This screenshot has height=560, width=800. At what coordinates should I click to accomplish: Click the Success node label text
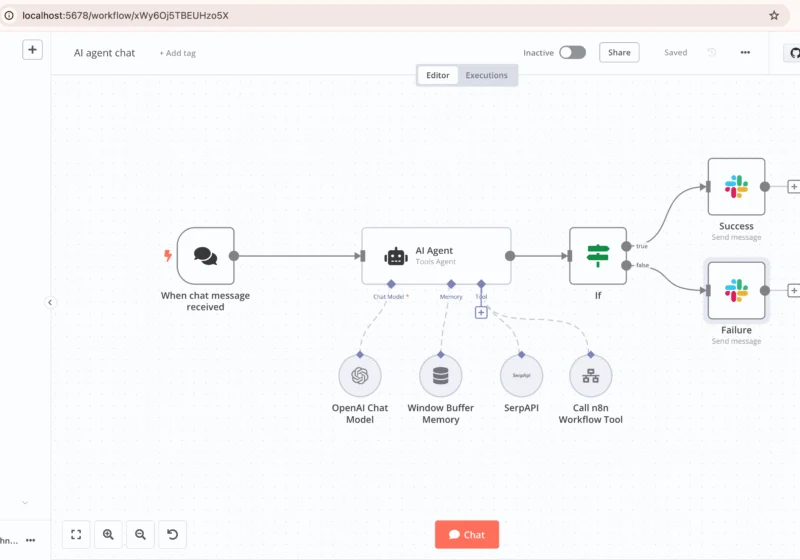(x=736, y=226)
